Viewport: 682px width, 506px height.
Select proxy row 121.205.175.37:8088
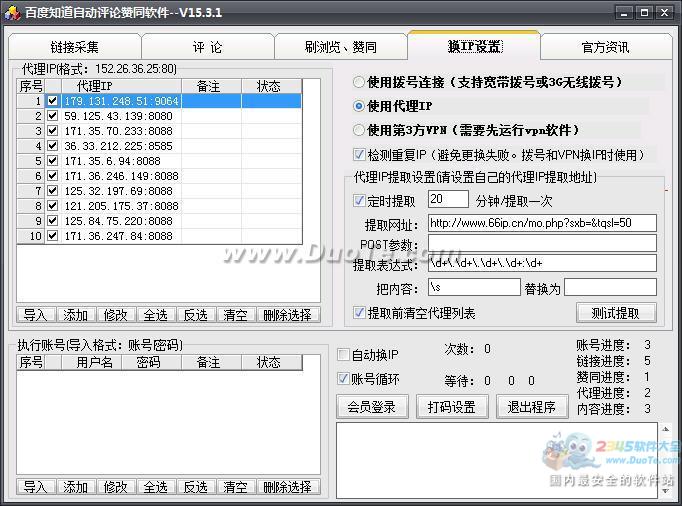click(x=159, y=206)
